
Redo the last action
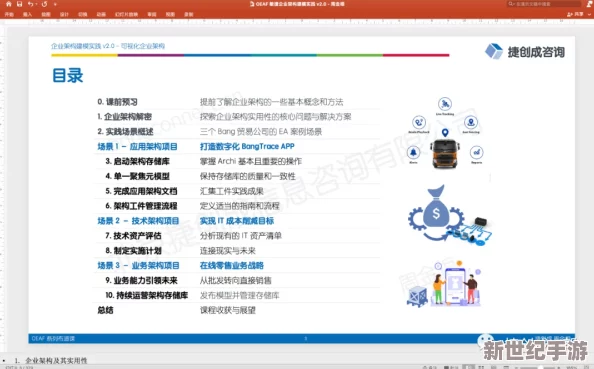tap(45, 4)
